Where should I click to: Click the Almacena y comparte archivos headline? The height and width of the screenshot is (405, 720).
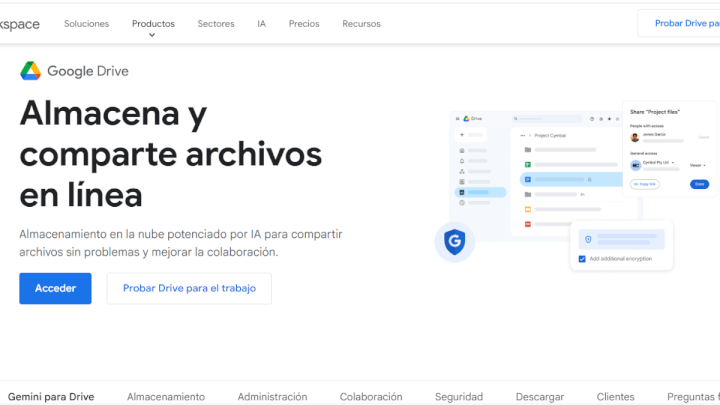tap(171, 154)
